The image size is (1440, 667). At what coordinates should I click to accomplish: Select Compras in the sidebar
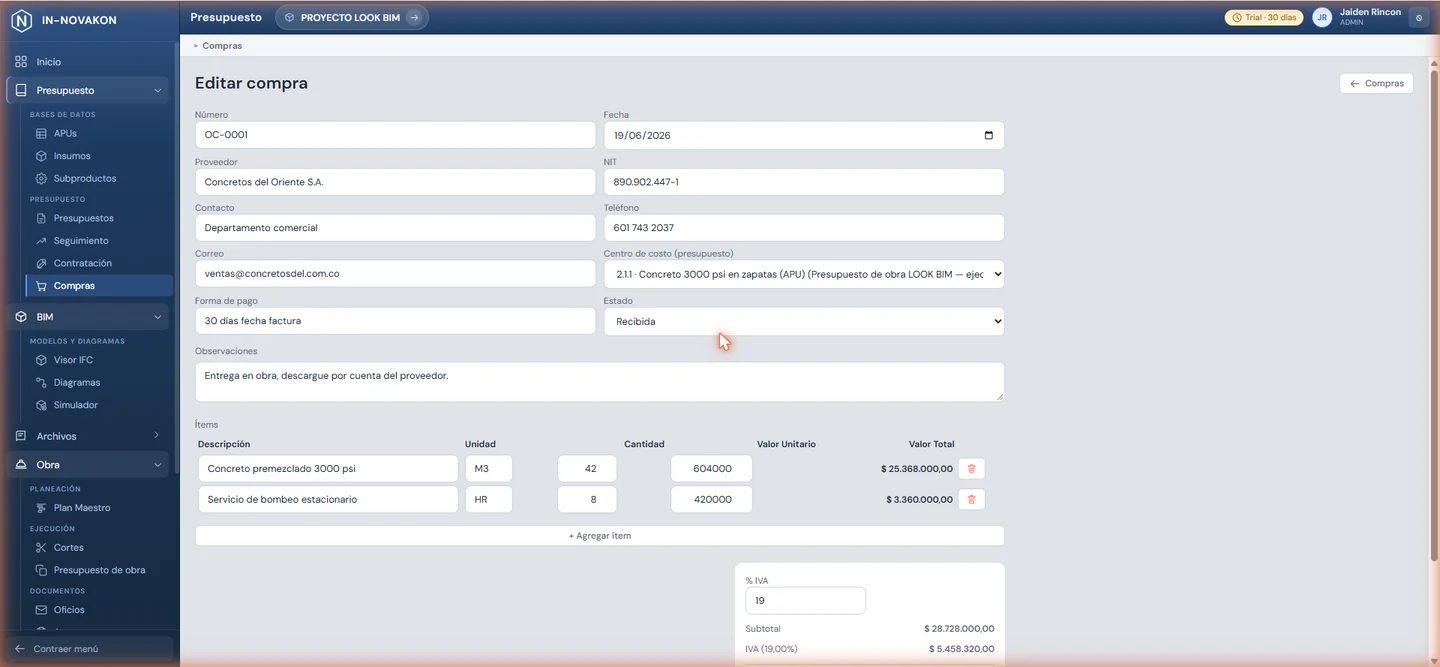pyautogui.click(x=98, y=286)
